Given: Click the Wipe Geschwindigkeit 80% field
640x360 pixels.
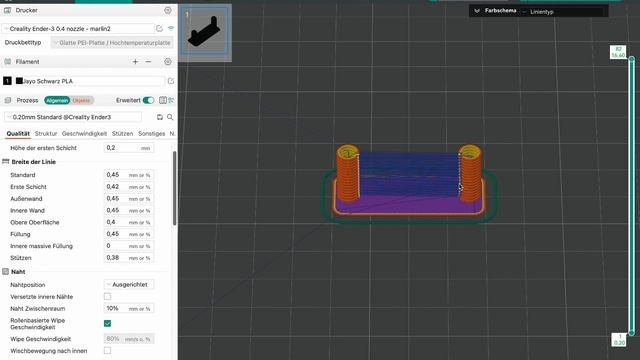Looking at the screenshot, I should pyautogui.click(x=129, y=339).
